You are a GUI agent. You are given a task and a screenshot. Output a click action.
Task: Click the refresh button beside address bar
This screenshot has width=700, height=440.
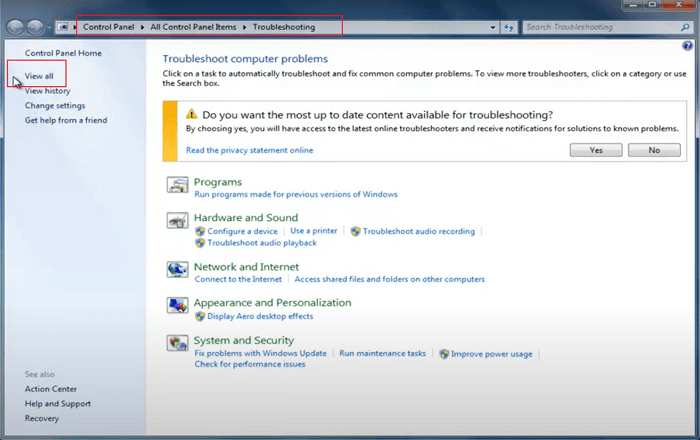click(508, 27)
